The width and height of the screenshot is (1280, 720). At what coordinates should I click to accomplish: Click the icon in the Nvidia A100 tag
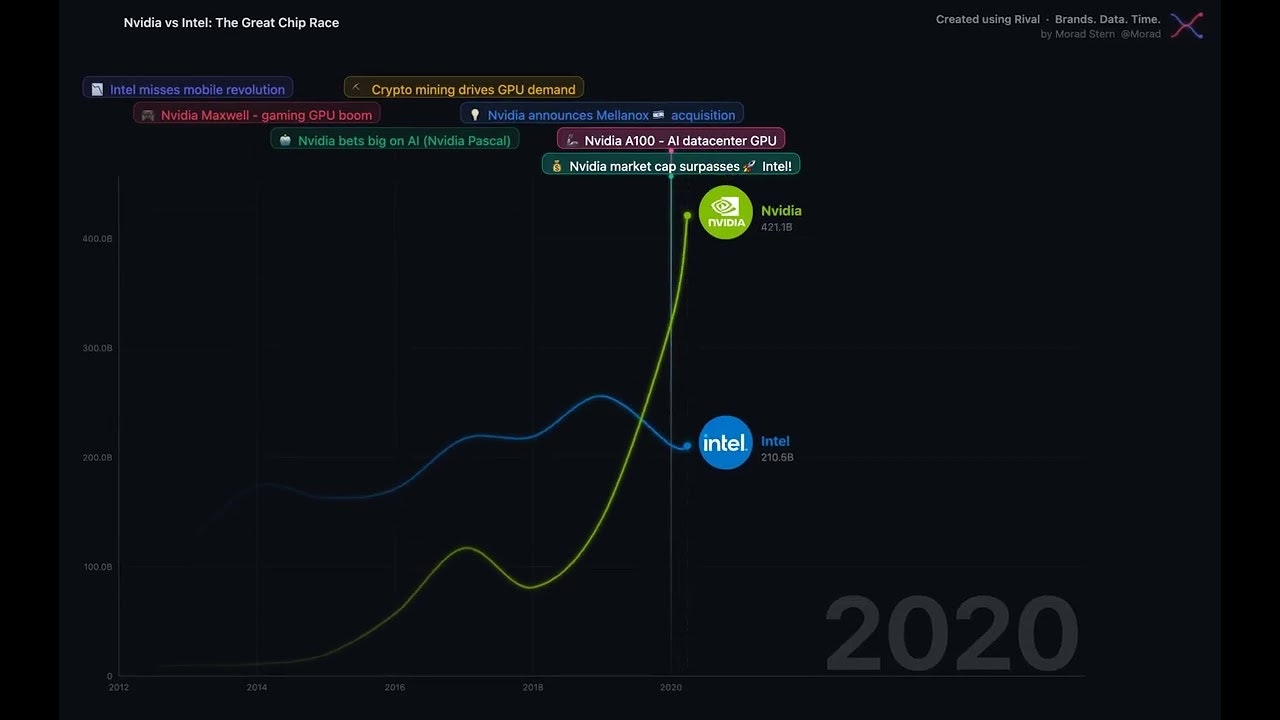pyautogui.click(x=572, y=141)
